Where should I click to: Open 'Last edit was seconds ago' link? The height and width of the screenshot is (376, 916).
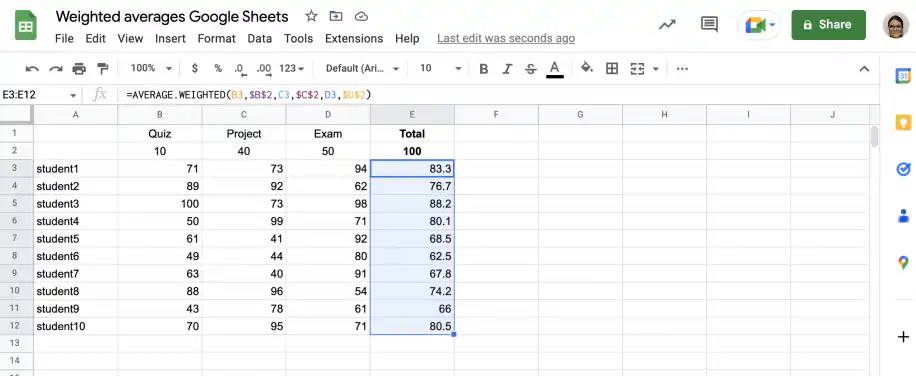[506, 39]
